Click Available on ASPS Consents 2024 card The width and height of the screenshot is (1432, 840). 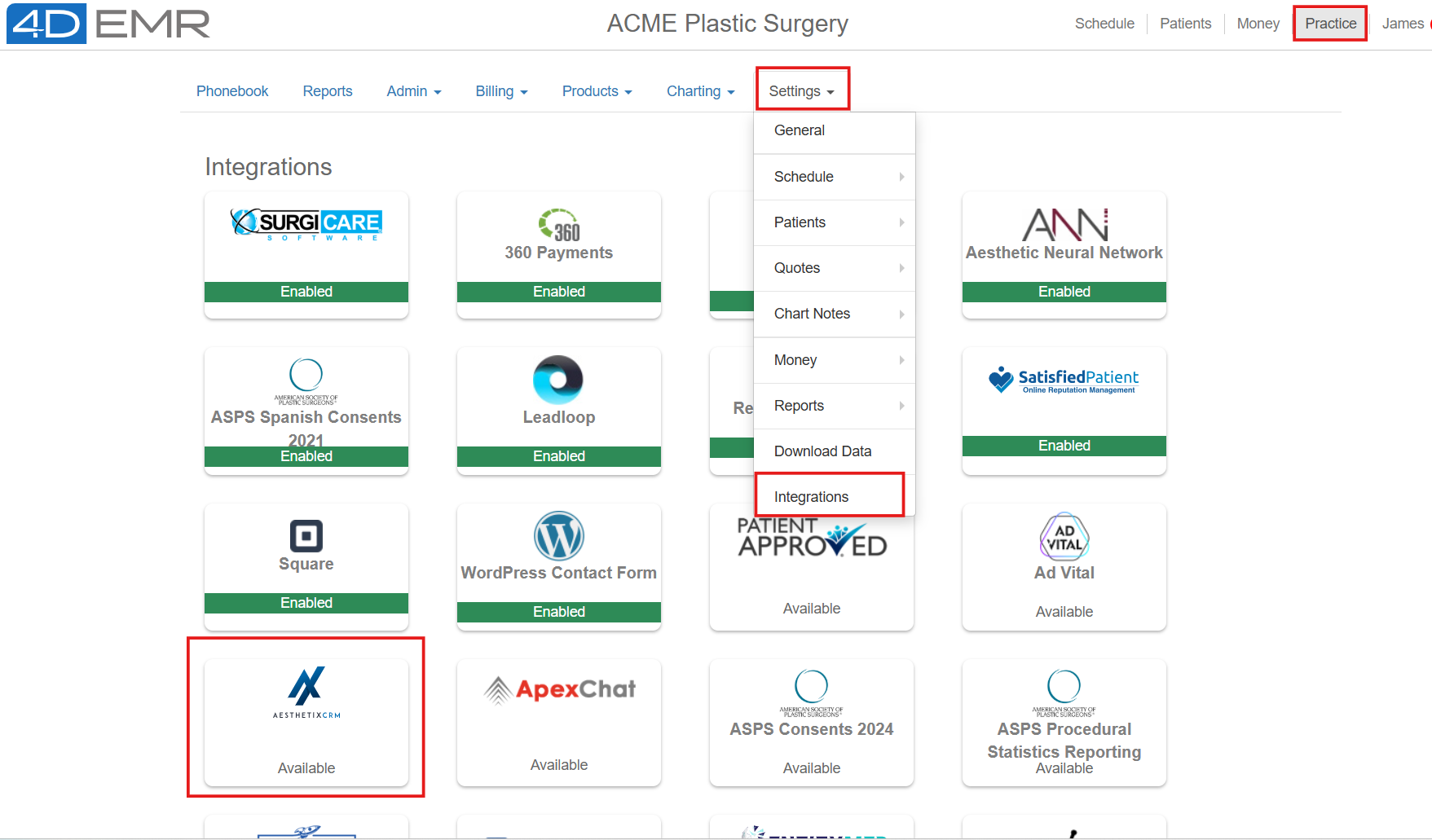[812, 768]
